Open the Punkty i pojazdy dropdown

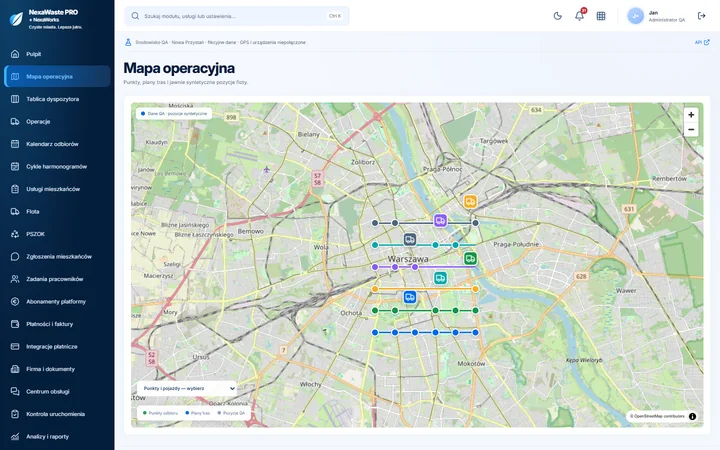(187, 388)
